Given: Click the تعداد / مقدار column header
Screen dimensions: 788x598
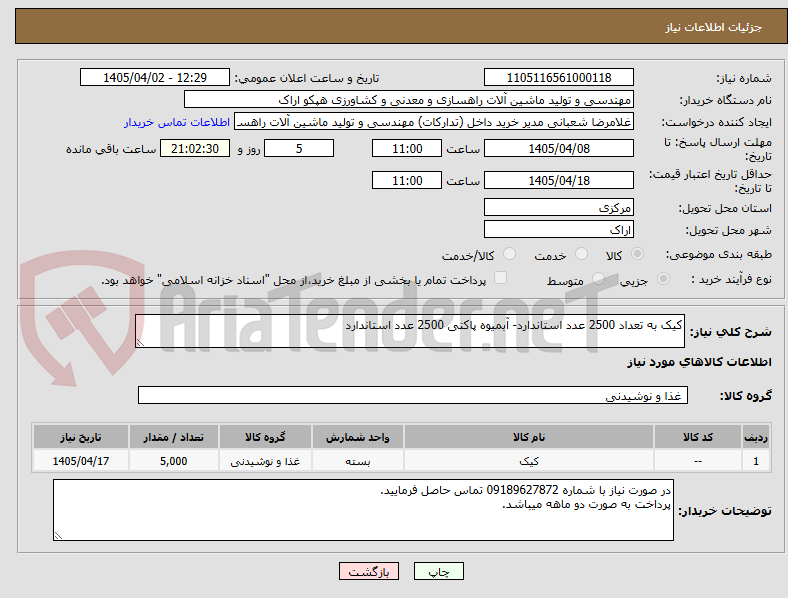Looking at the screenshot, I should (x=173, y=437).
